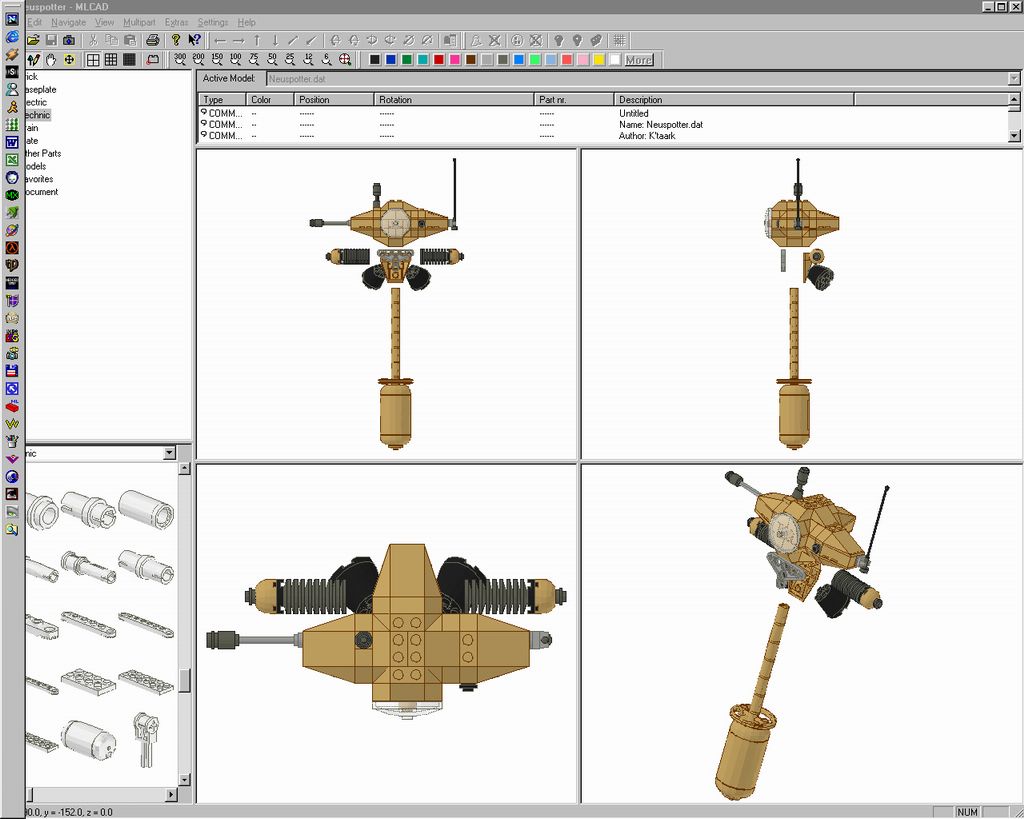The image size is (1024, 819).
Task: Open the Settings menu
Action: click(213, 22)
